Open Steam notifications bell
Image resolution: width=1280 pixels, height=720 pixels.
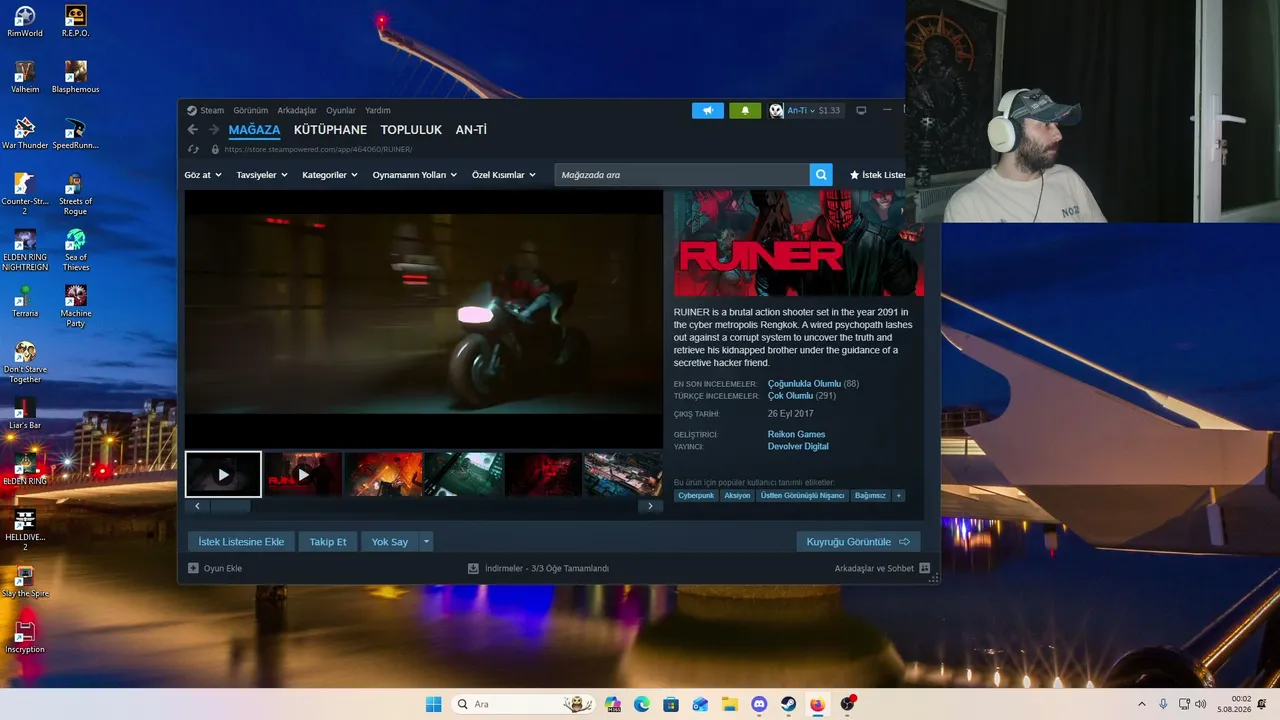coord(745,110)
